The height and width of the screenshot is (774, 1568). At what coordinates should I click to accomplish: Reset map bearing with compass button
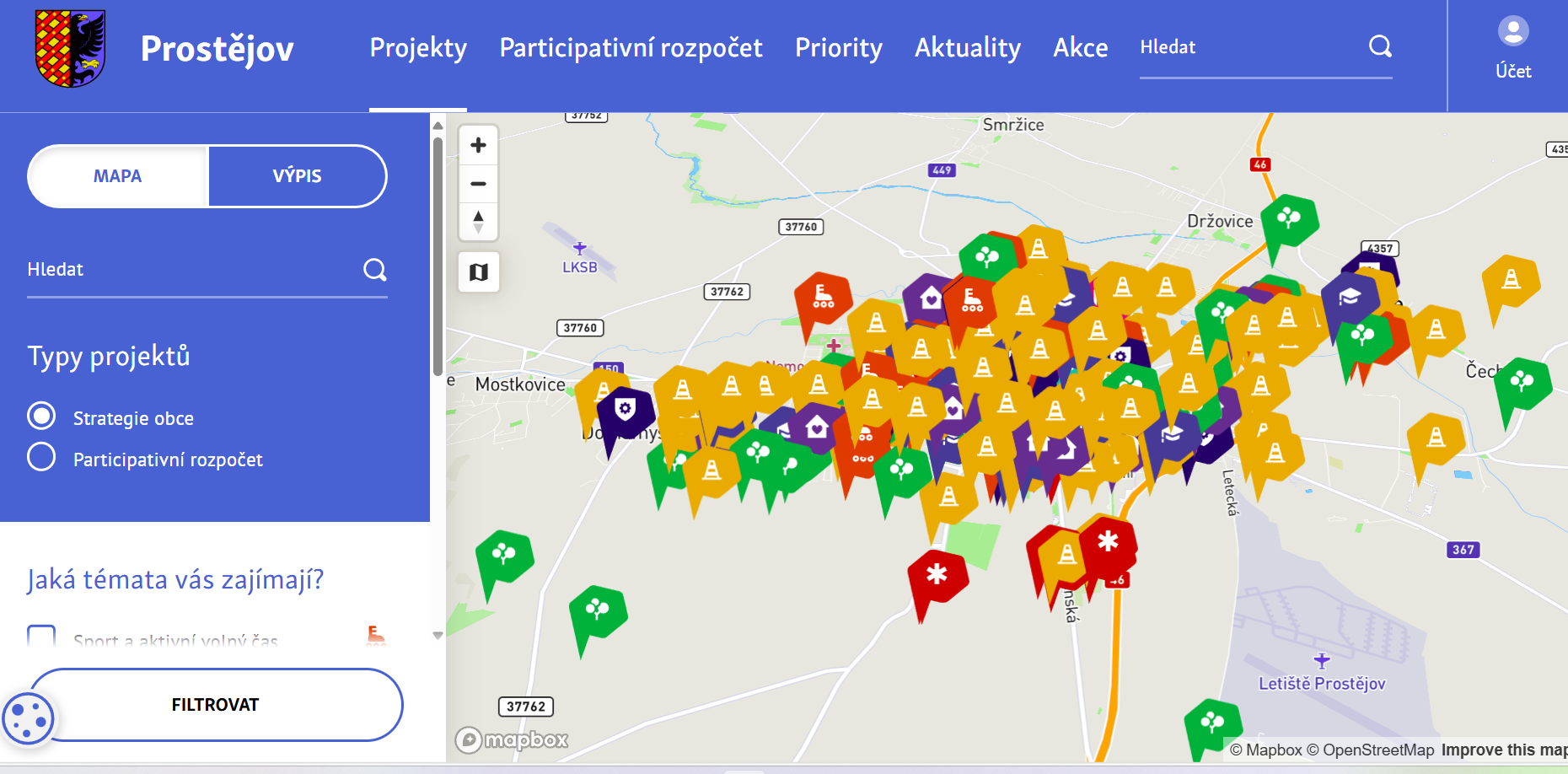[x=479, y=222]
